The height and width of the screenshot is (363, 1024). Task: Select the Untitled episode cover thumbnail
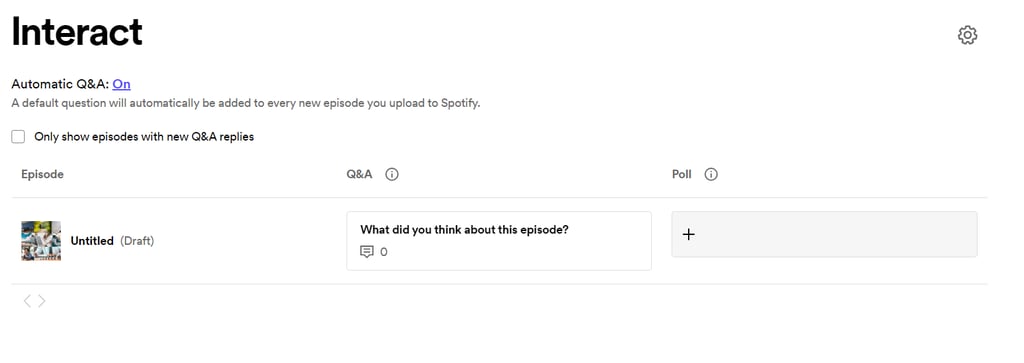(41, 241)
